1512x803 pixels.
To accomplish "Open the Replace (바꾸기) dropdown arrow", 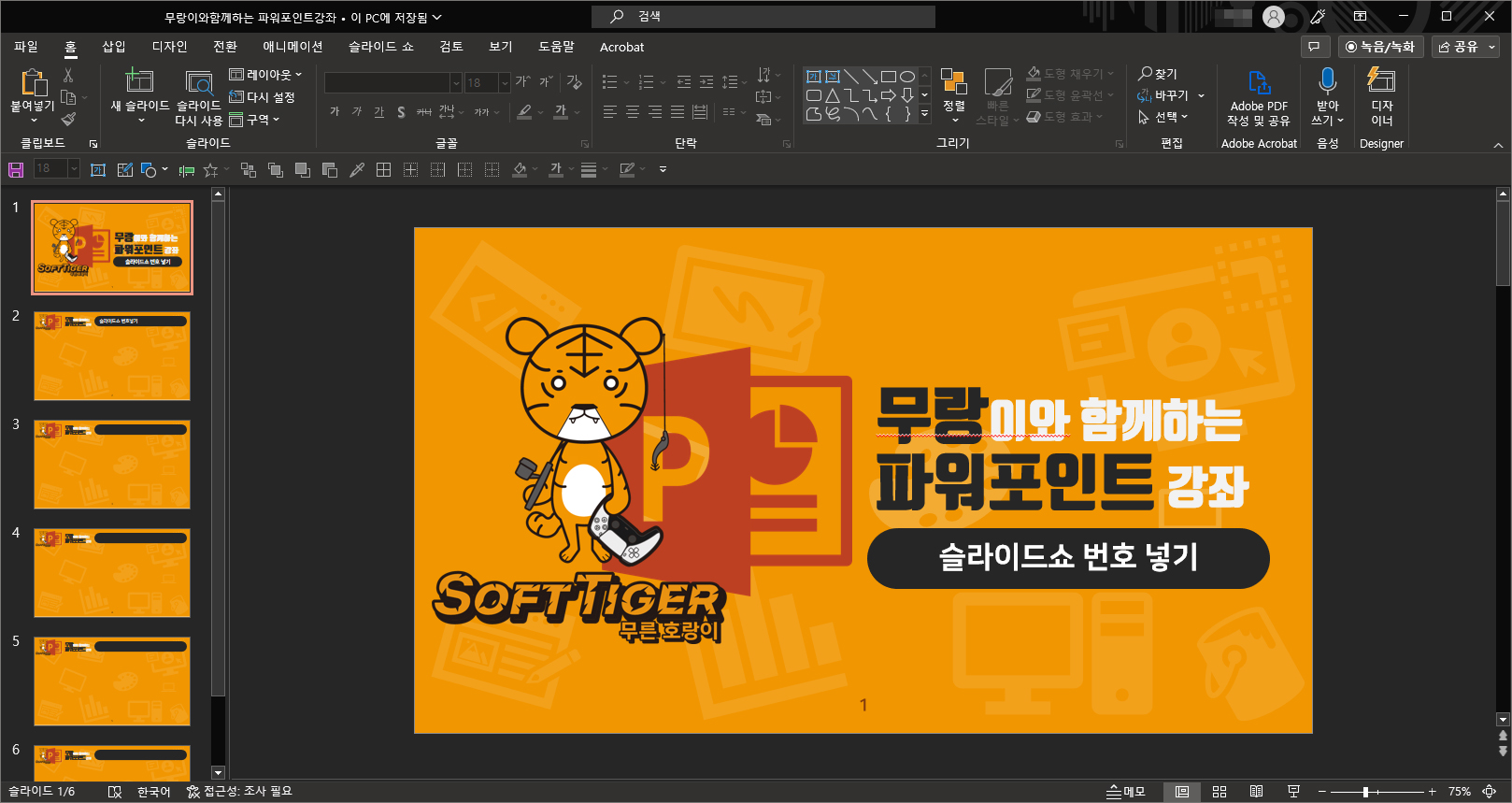I will pos(1202,95).
